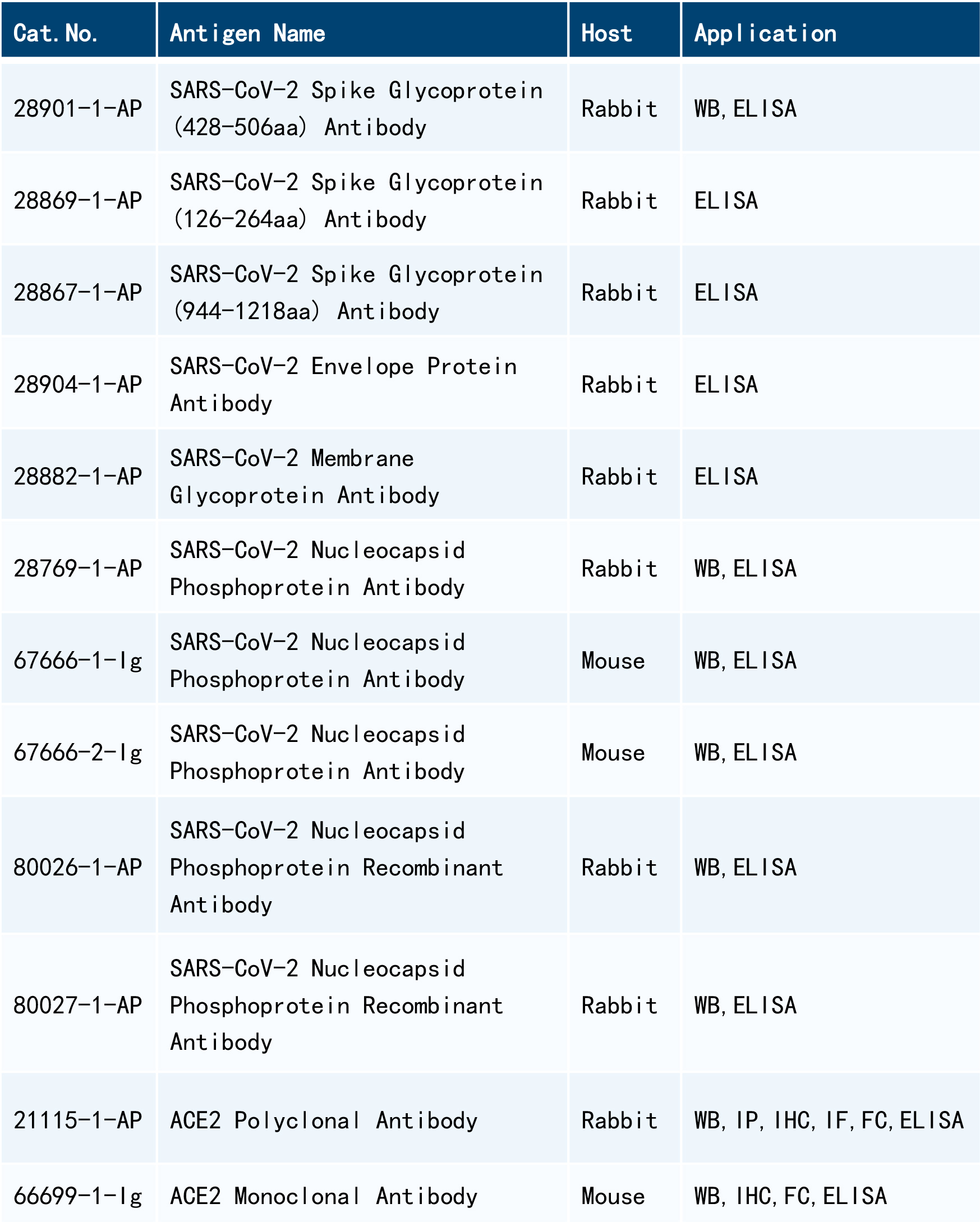Click the Application column header

[x=765, y=34]
